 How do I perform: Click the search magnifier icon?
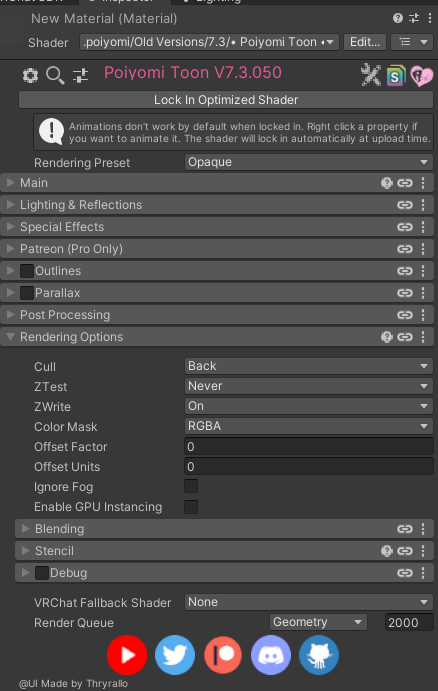pos(55,76)
